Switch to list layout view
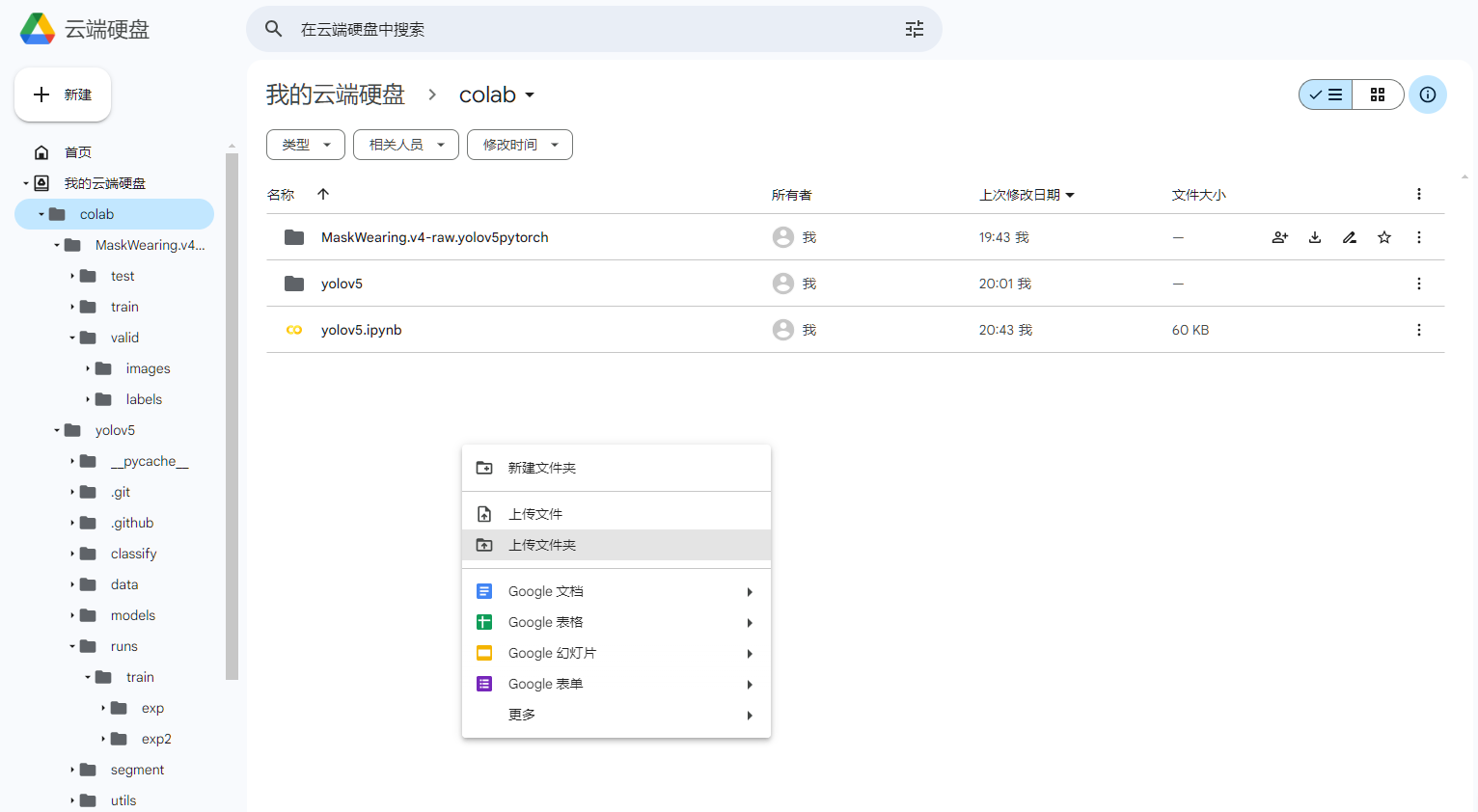This screenshot has width=1478, height=812. point(1326,95)
